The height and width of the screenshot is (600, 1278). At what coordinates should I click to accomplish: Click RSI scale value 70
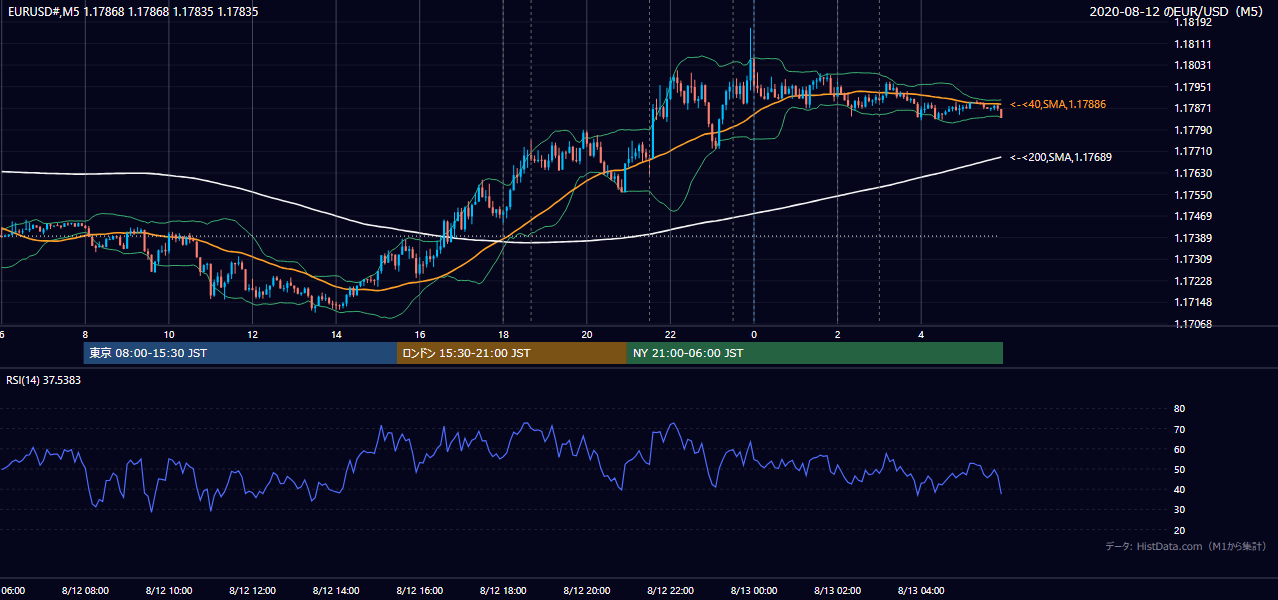tap(1179, 429)
